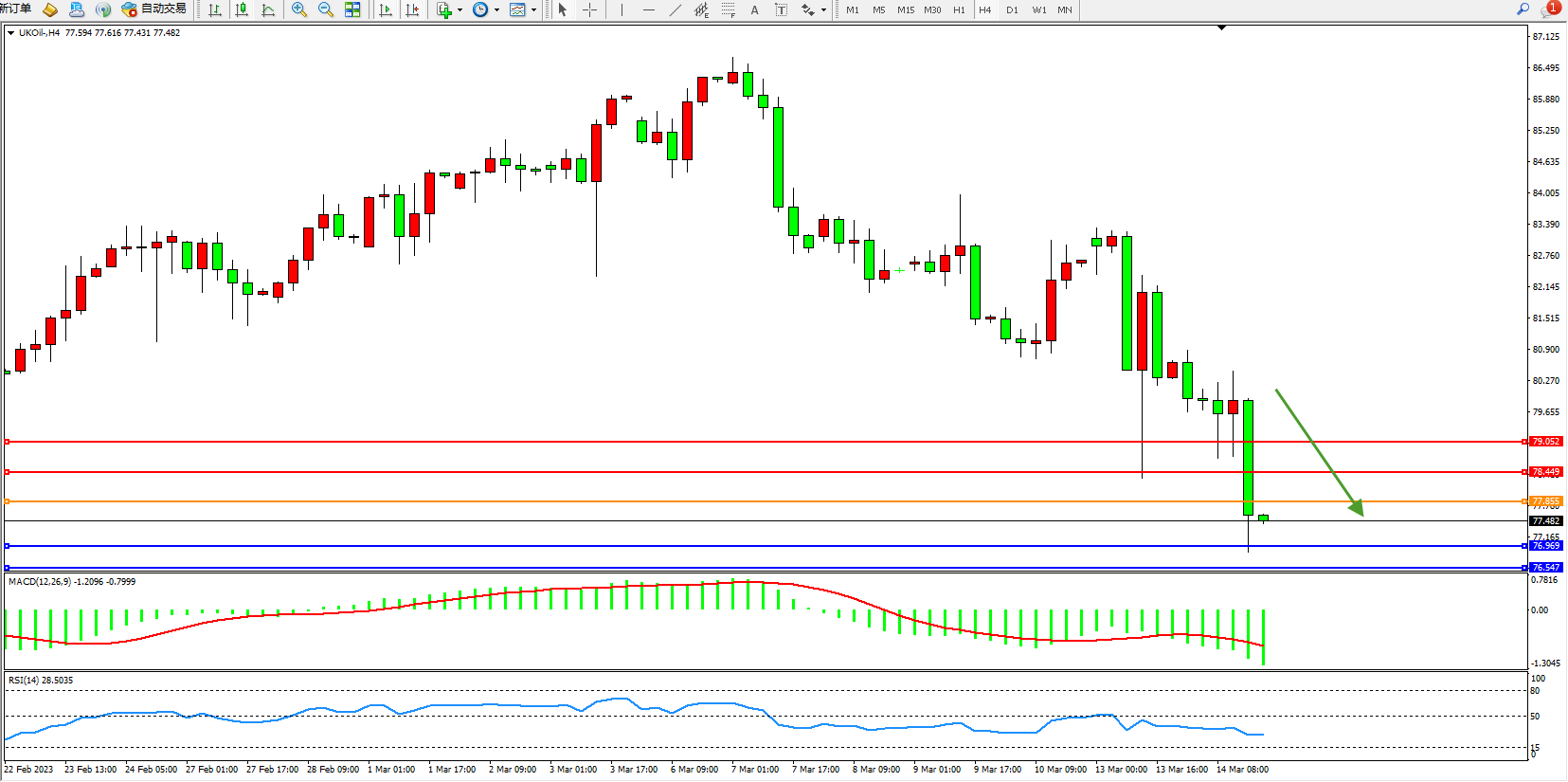Open the Tile Windows layout icon

352,9
